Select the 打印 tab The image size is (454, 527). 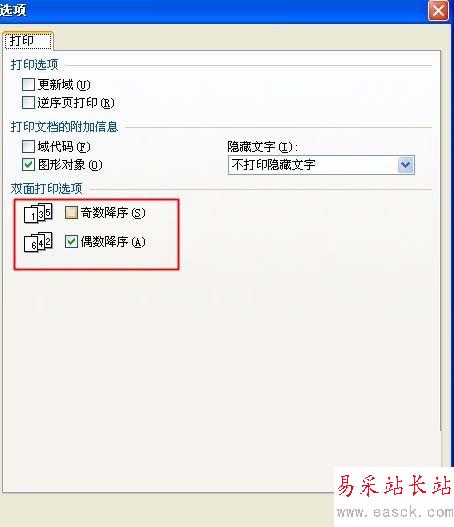point(28,41)
